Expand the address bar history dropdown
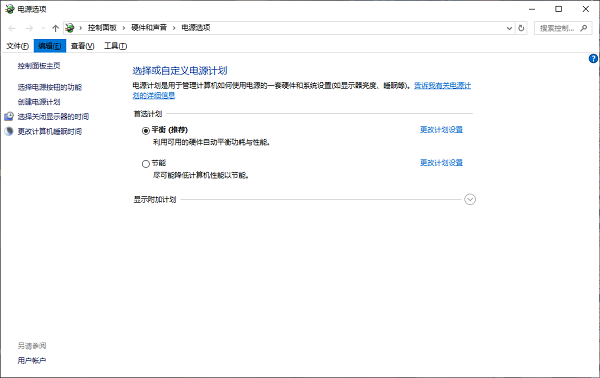The image size is (600, 378). click(509, 28)
